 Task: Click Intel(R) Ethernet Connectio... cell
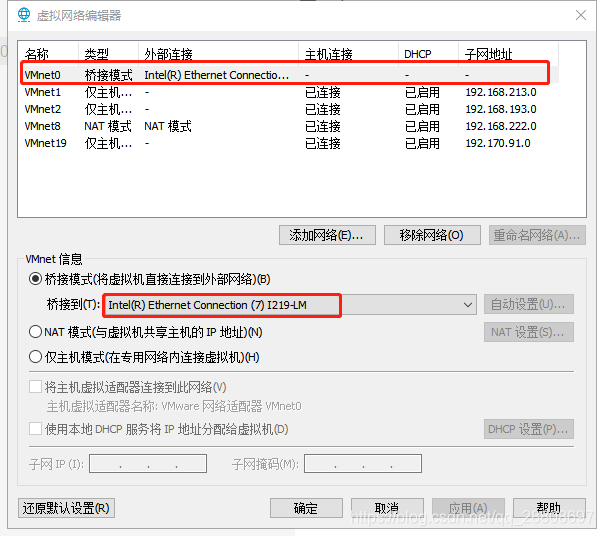tap(216, 75)
